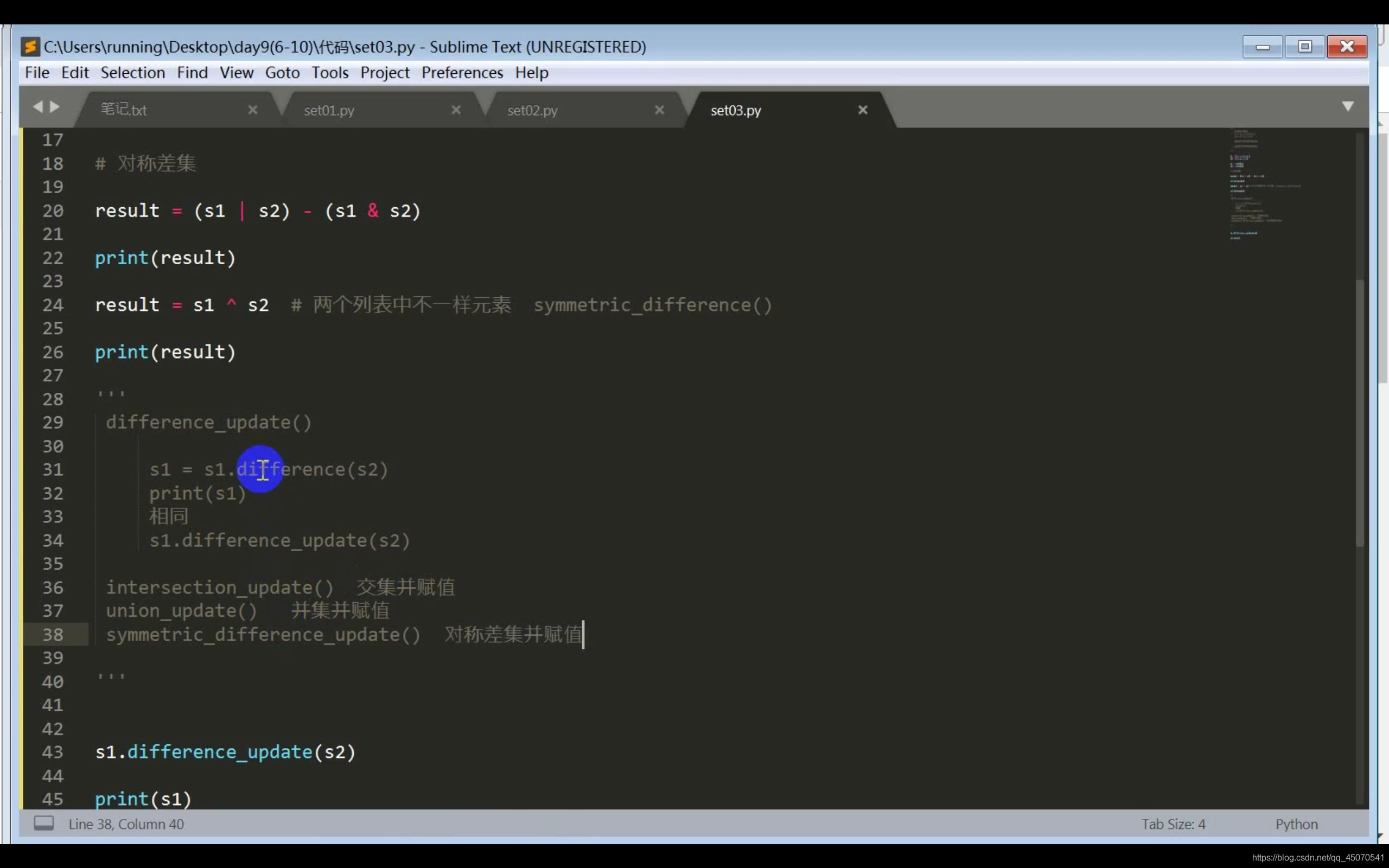
Task: Click the Line 38, Column 40 status text
Action: click(126, 825)
